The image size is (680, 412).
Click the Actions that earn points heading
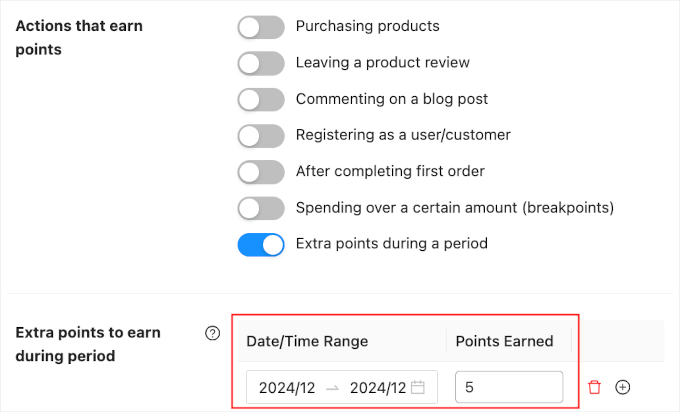(79, 37)
